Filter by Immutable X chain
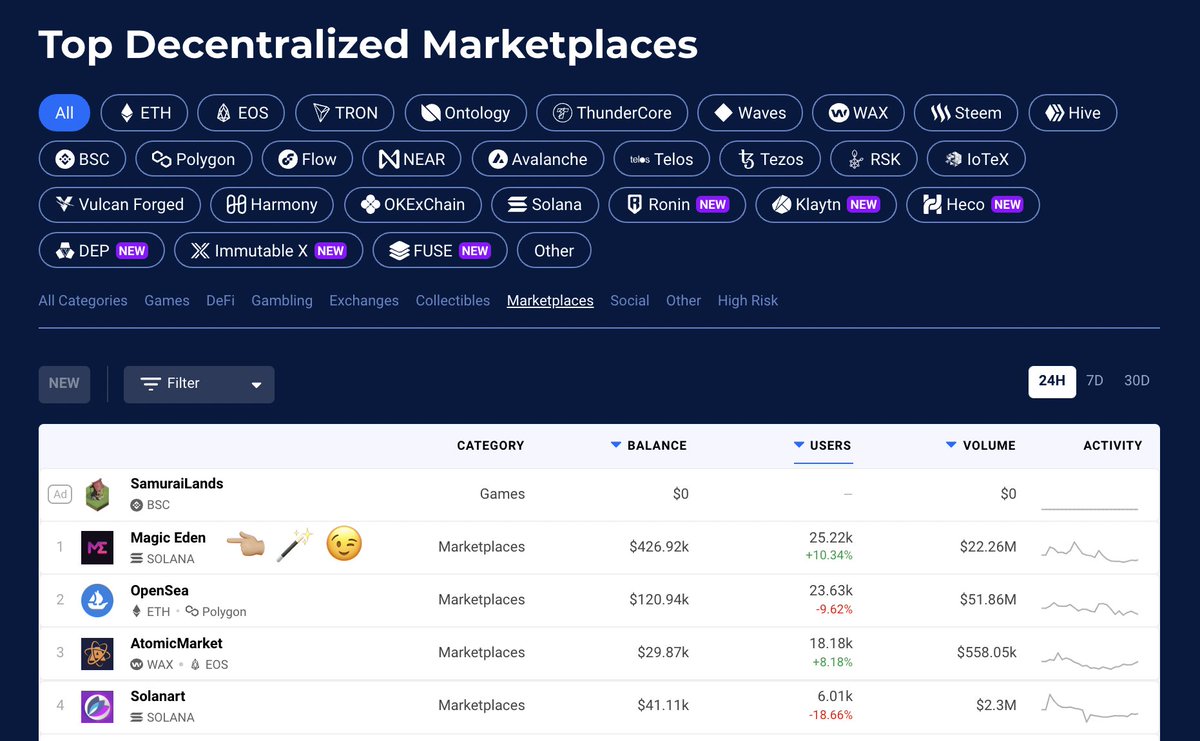1200x741 pixels. coord(268,251)
